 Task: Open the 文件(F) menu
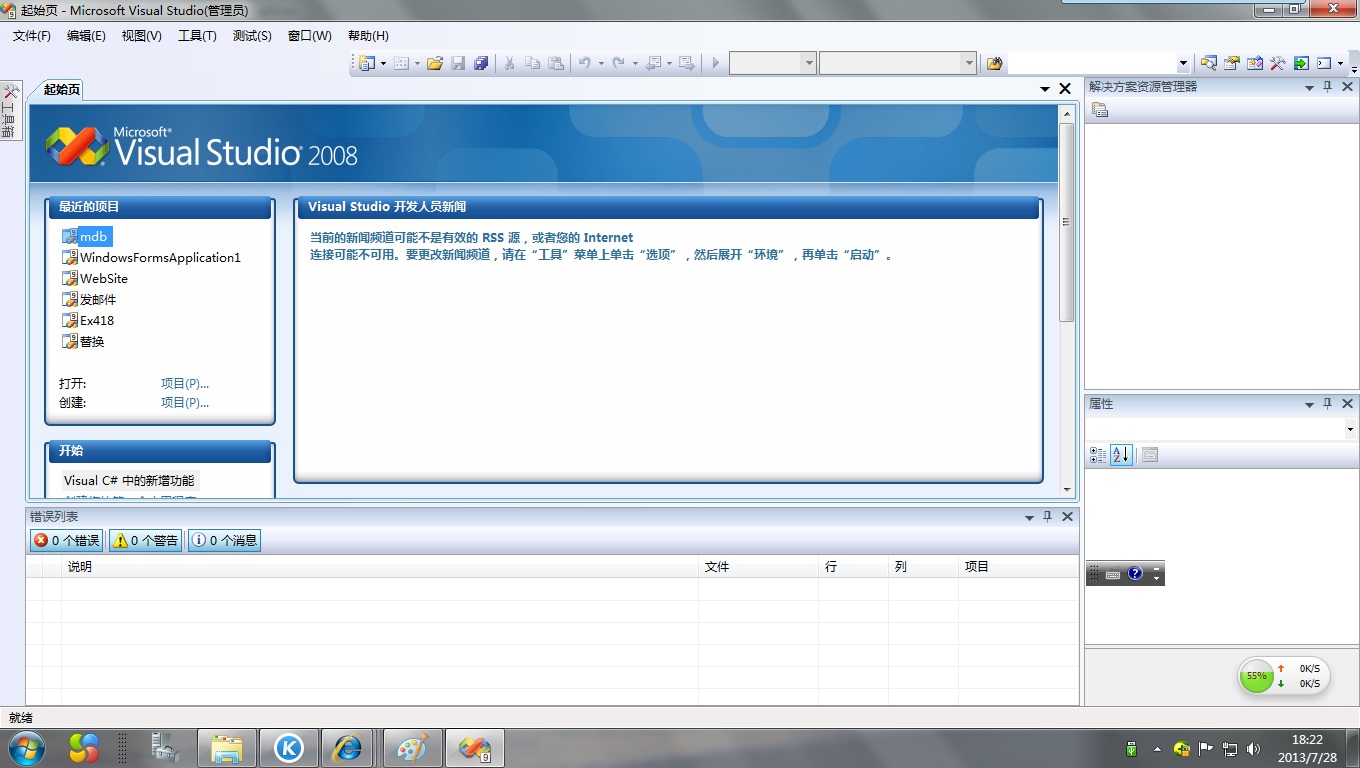(32, 36)
